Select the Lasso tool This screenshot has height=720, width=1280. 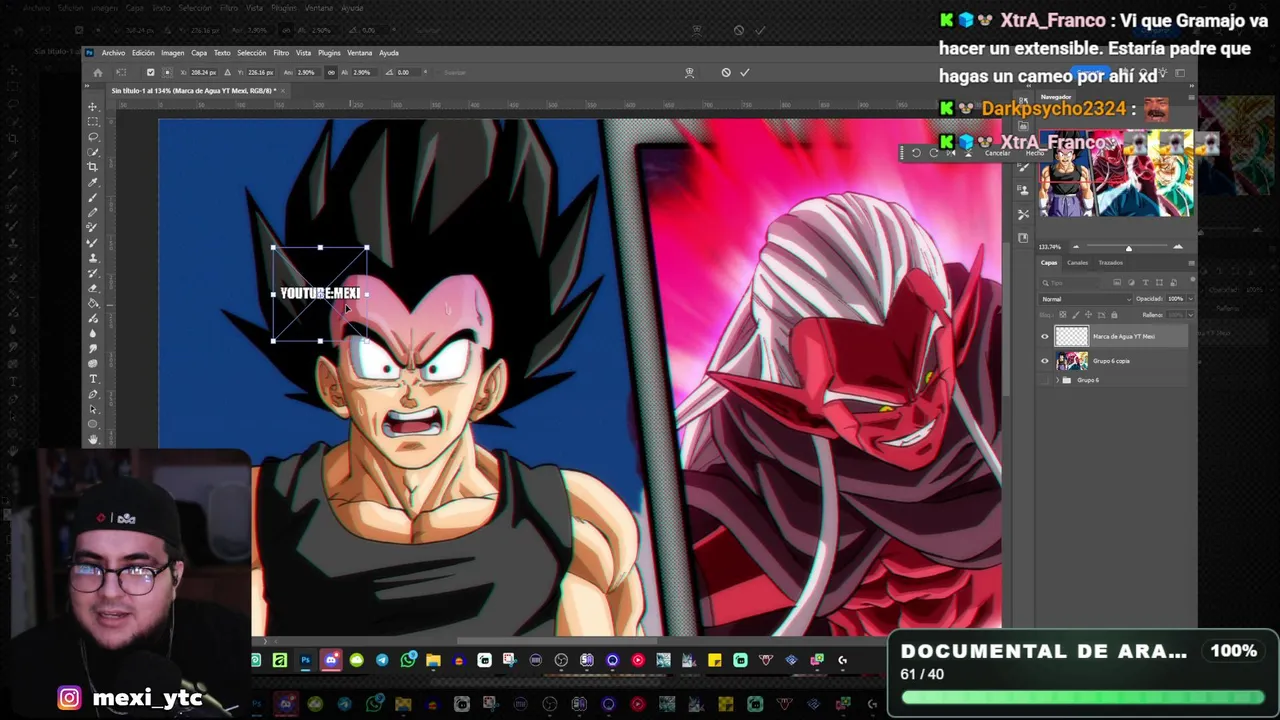93,137
